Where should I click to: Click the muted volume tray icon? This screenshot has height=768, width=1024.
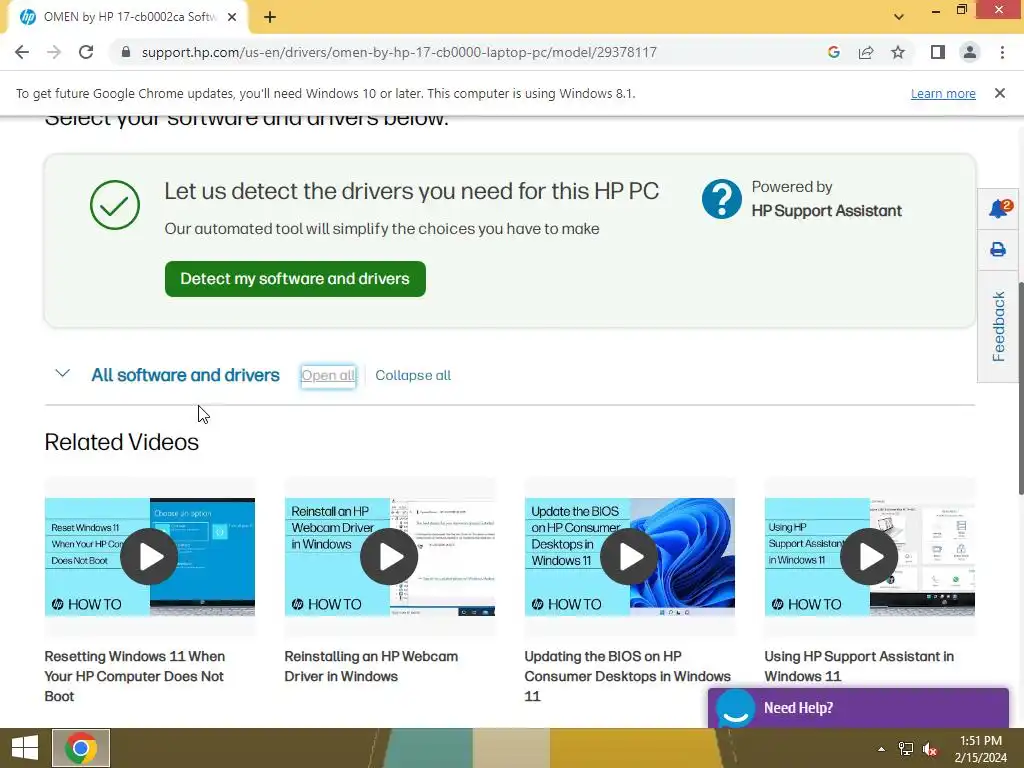pos(930,749)
